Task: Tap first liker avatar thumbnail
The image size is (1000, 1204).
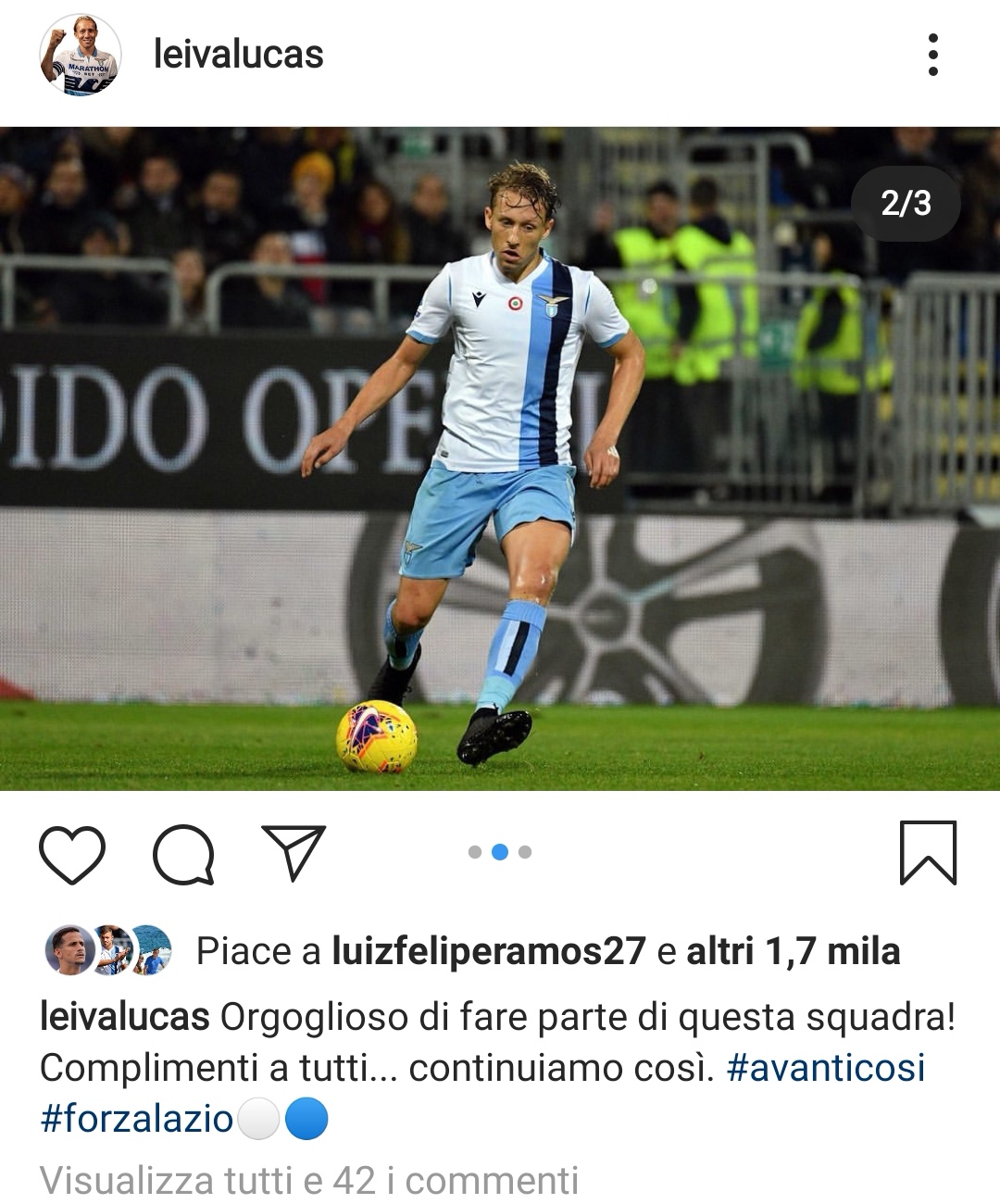Action: tap(69, 950)
